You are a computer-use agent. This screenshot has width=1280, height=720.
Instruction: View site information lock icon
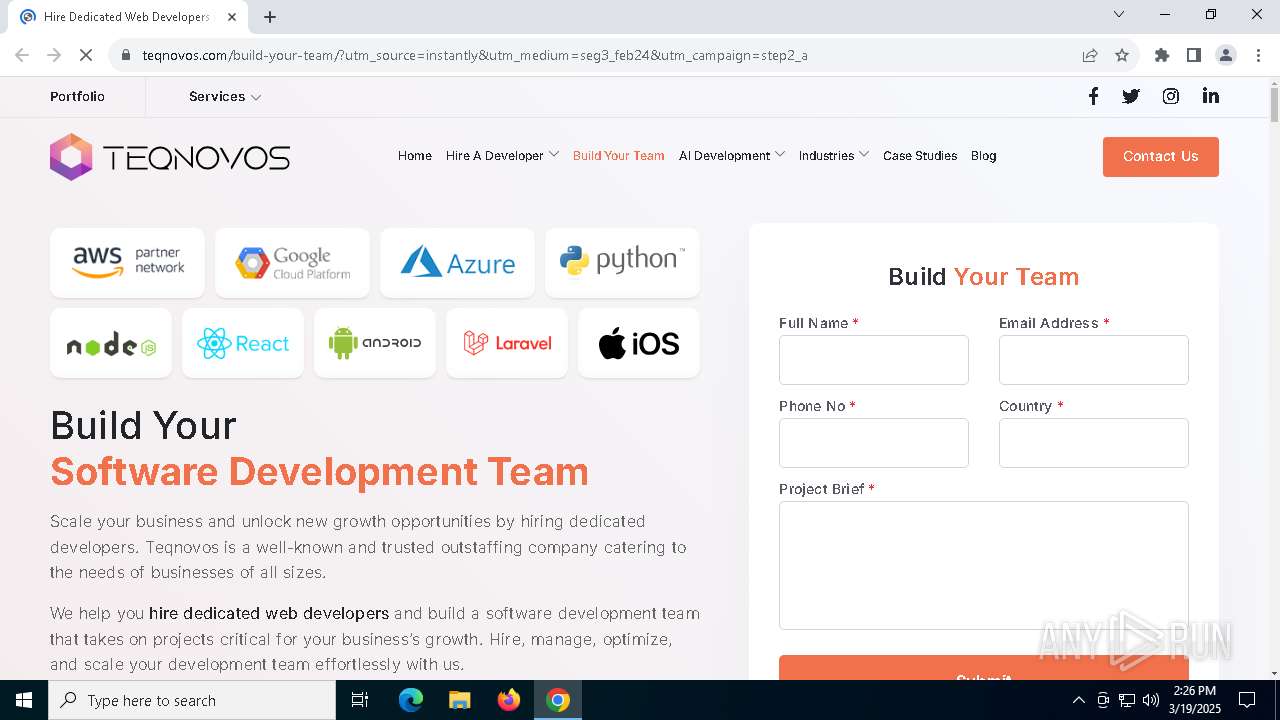pyautogui.click(x=126, y=55)
